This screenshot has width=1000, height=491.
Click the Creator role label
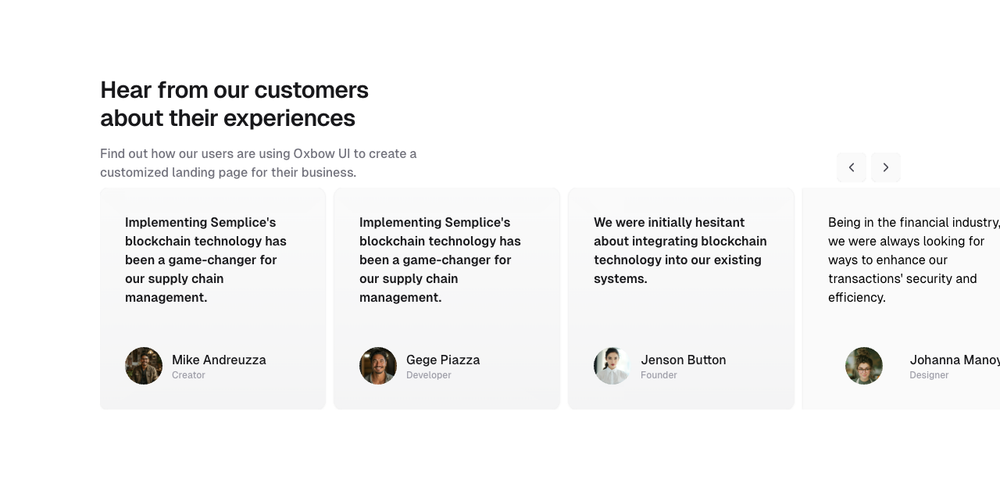(x=188, y=376)
